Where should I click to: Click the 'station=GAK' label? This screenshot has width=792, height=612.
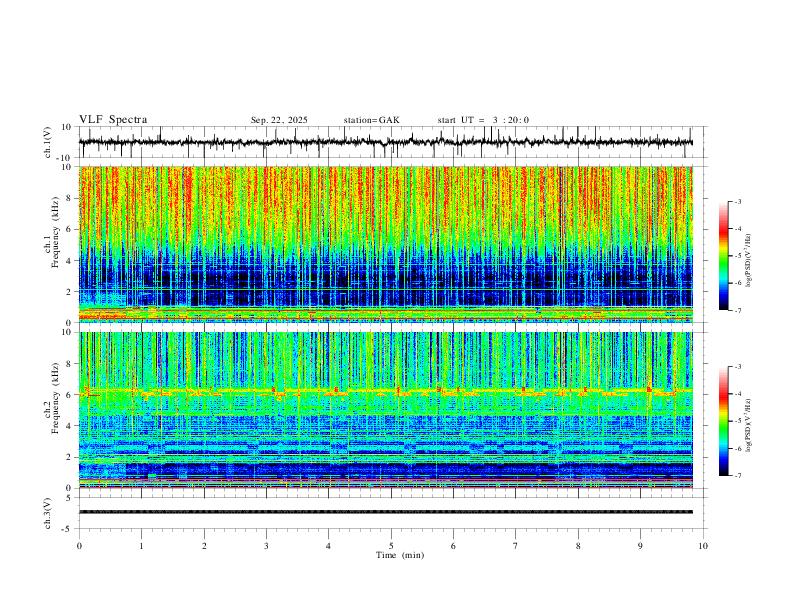[371, 120]
